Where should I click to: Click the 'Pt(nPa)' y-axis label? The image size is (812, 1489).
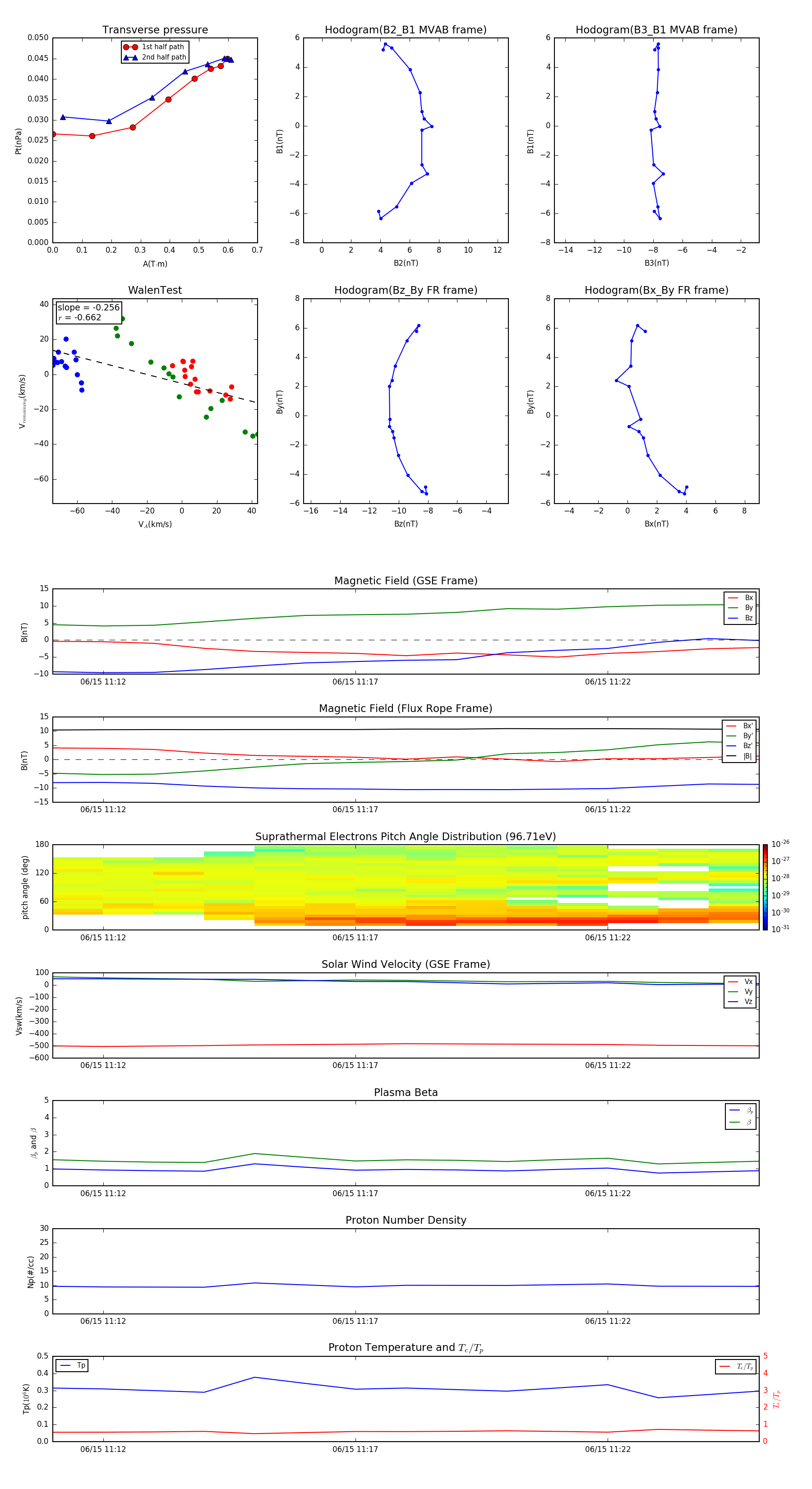click(18, 140)
